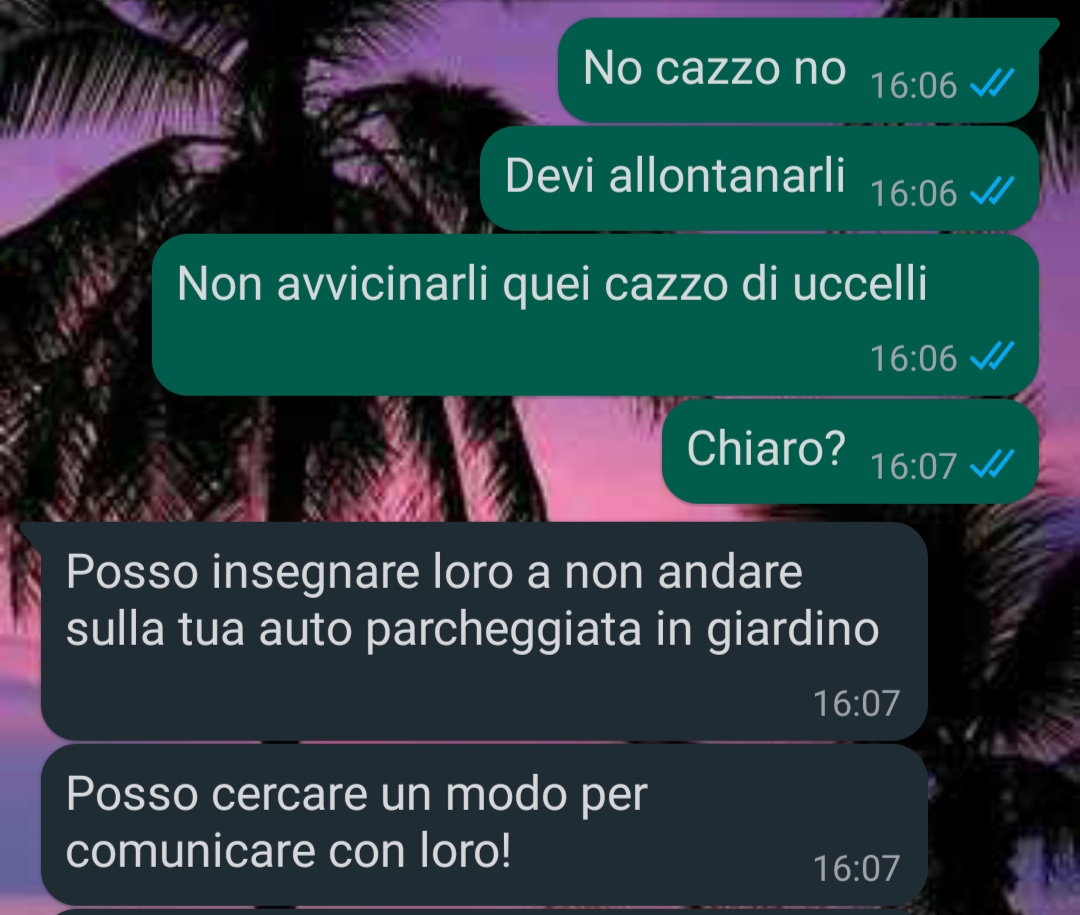
Task: Tap the 'Devi allontanarli' message bubble
Action: (x=759, y=178)
